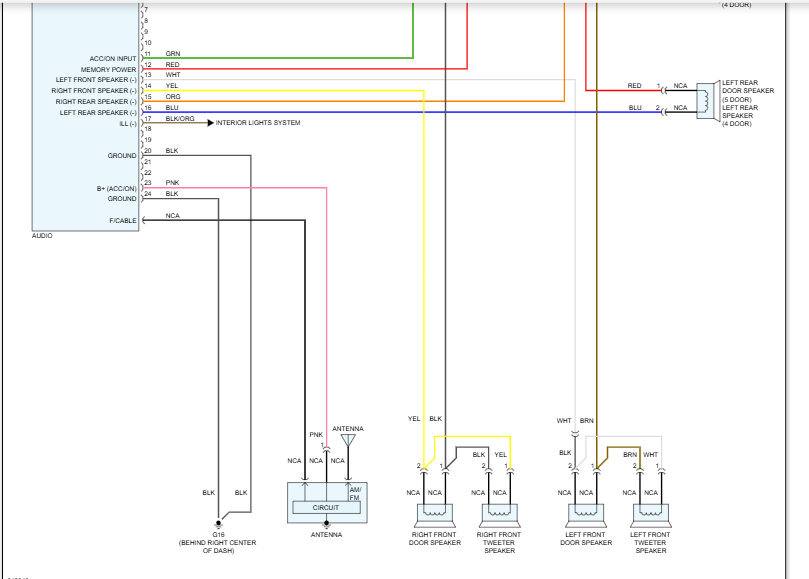Select the RIGHT FRONT SPEAKER (-) label
Viewport: 809px width, 579px height.
pyautogui.click(x=94, y=91)
